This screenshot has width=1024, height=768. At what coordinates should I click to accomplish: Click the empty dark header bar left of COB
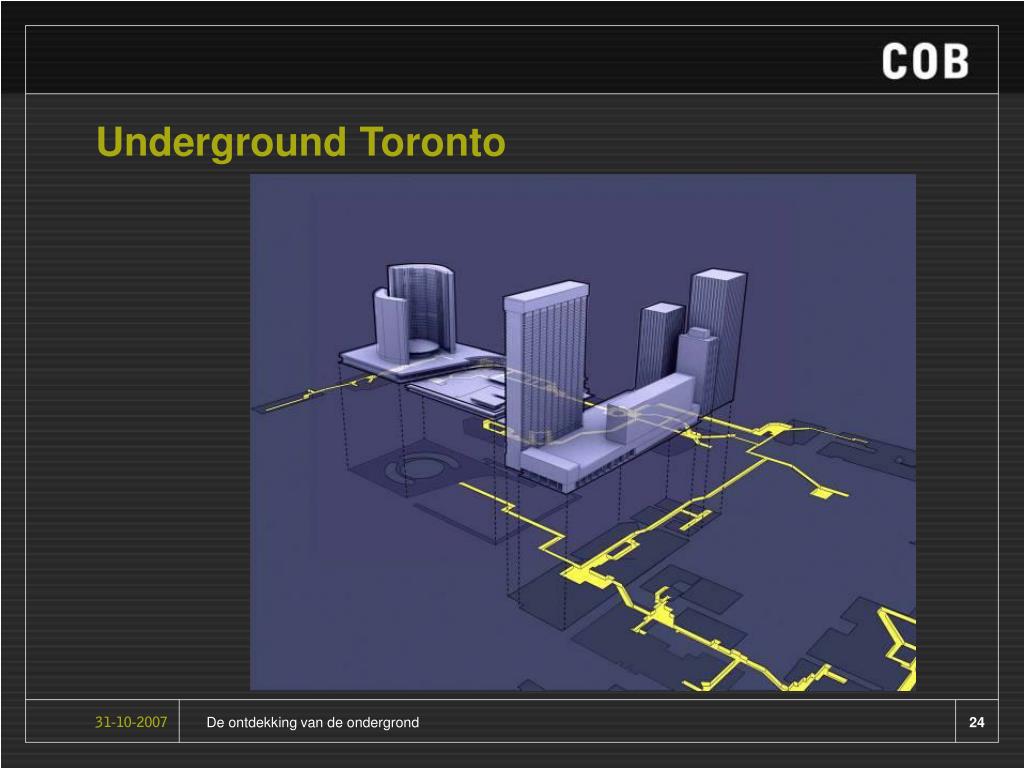[x=450, y=60]
